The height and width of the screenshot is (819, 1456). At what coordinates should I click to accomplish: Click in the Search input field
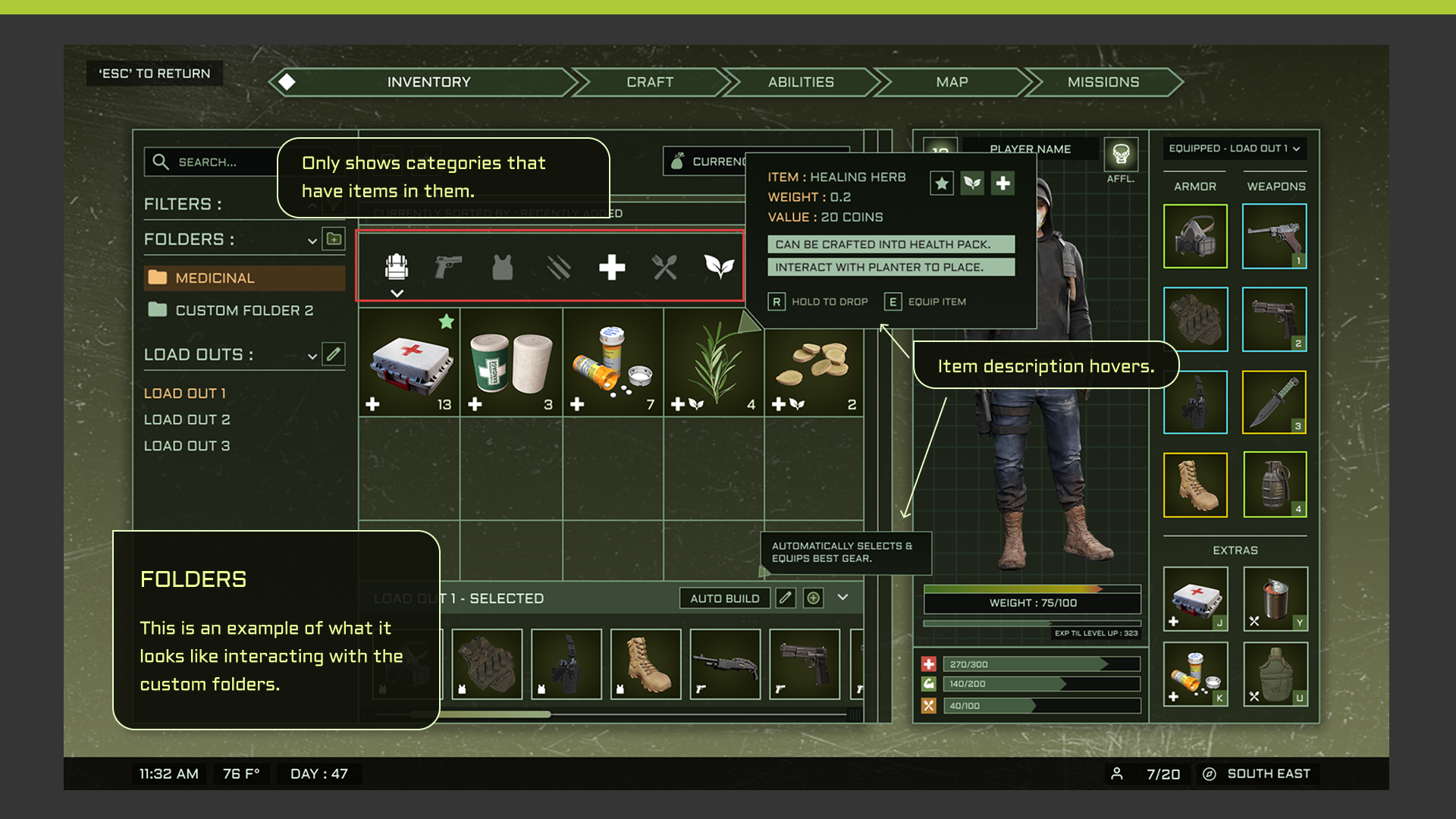tap(211, 162)
